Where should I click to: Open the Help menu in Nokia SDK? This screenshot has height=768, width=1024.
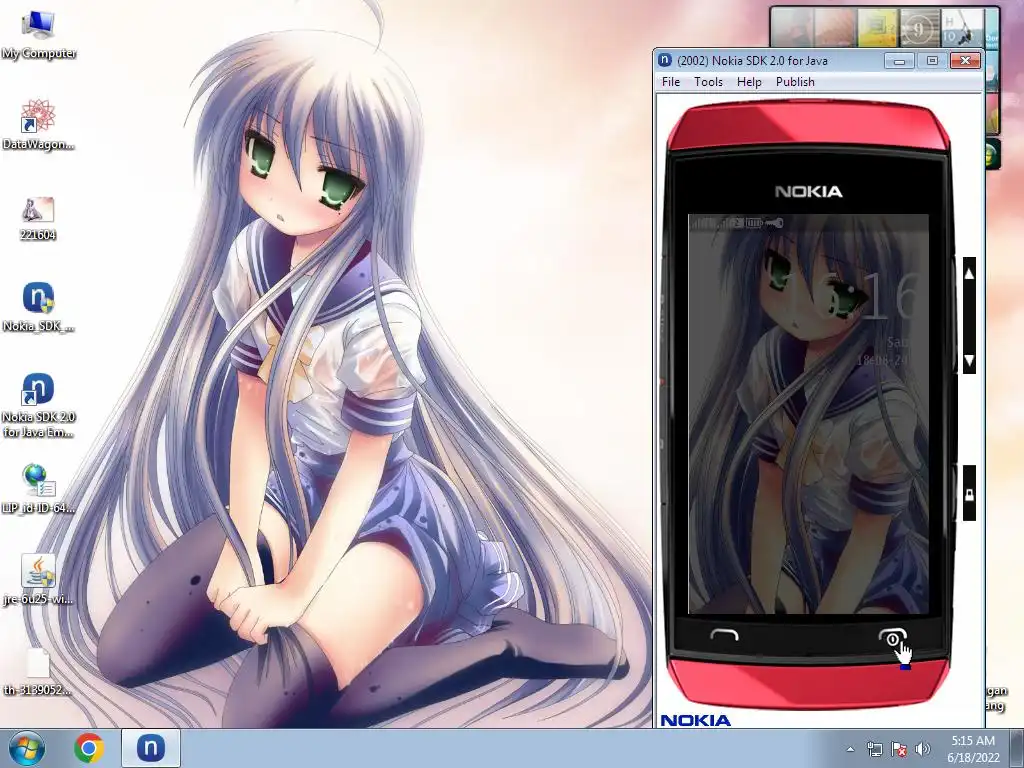coord(749,82)
